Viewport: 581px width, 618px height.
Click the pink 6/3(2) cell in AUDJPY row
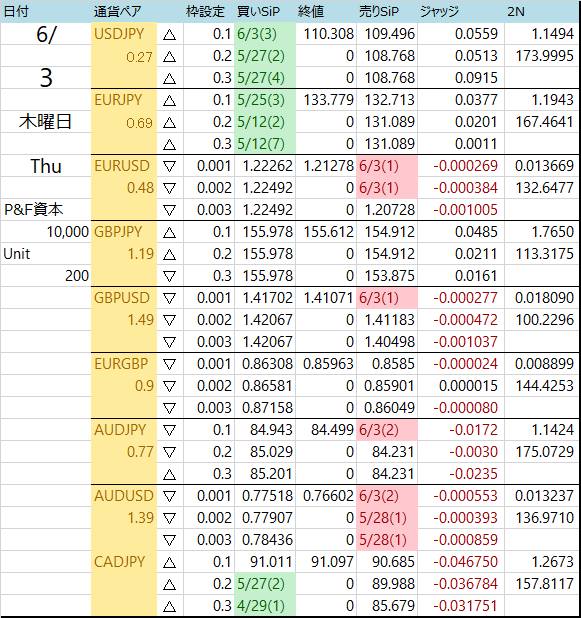(x=387, y=430)
